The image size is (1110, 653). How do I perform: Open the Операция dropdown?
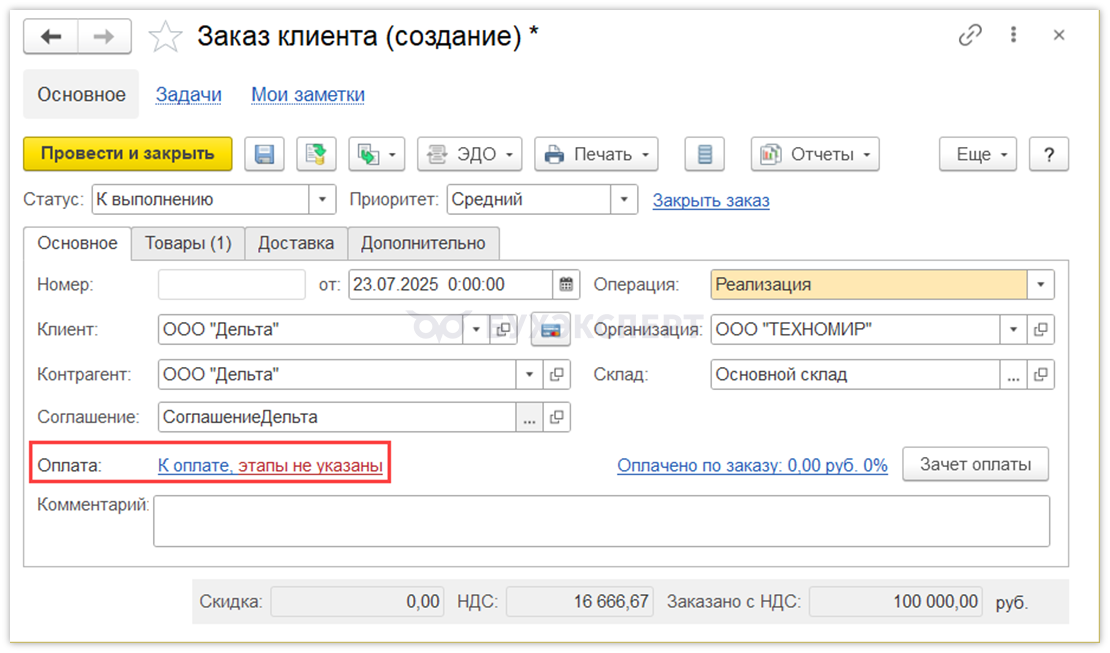pyautogui.click(x=1041, y=285)
